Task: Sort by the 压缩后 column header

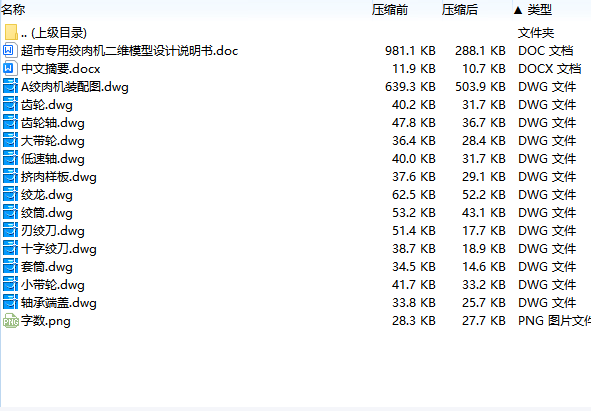Action: click(460, 9)
